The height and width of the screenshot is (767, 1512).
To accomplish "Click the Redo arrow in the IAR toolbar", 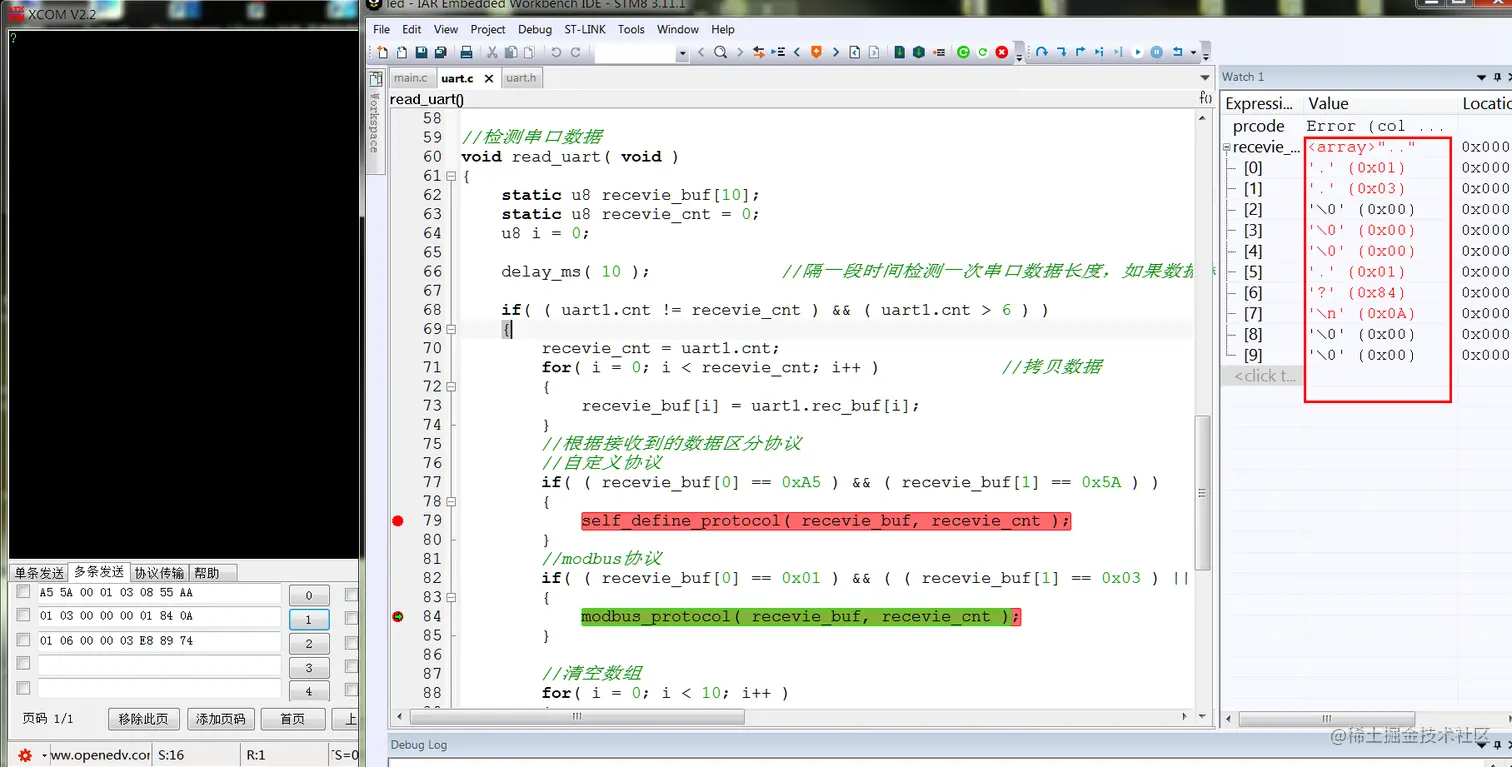I will pos(576,52).
